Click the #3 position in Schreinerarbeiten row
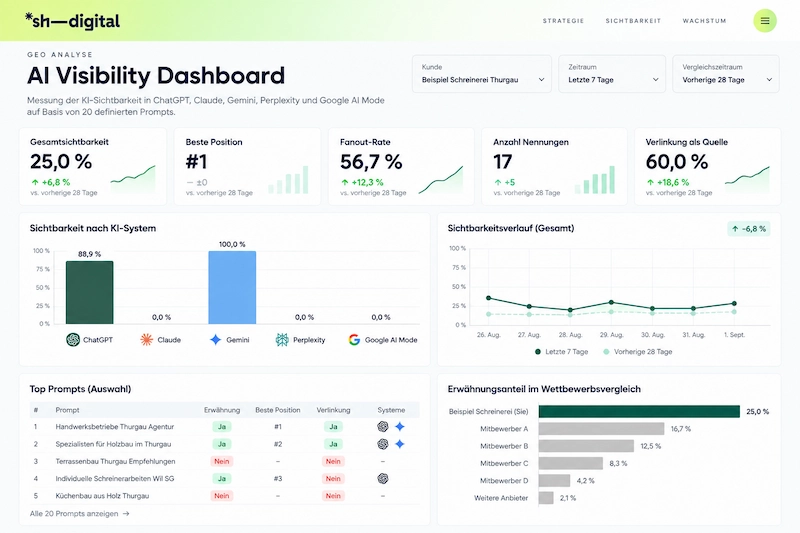Viewport: 800px width, 533px height. 278,478
